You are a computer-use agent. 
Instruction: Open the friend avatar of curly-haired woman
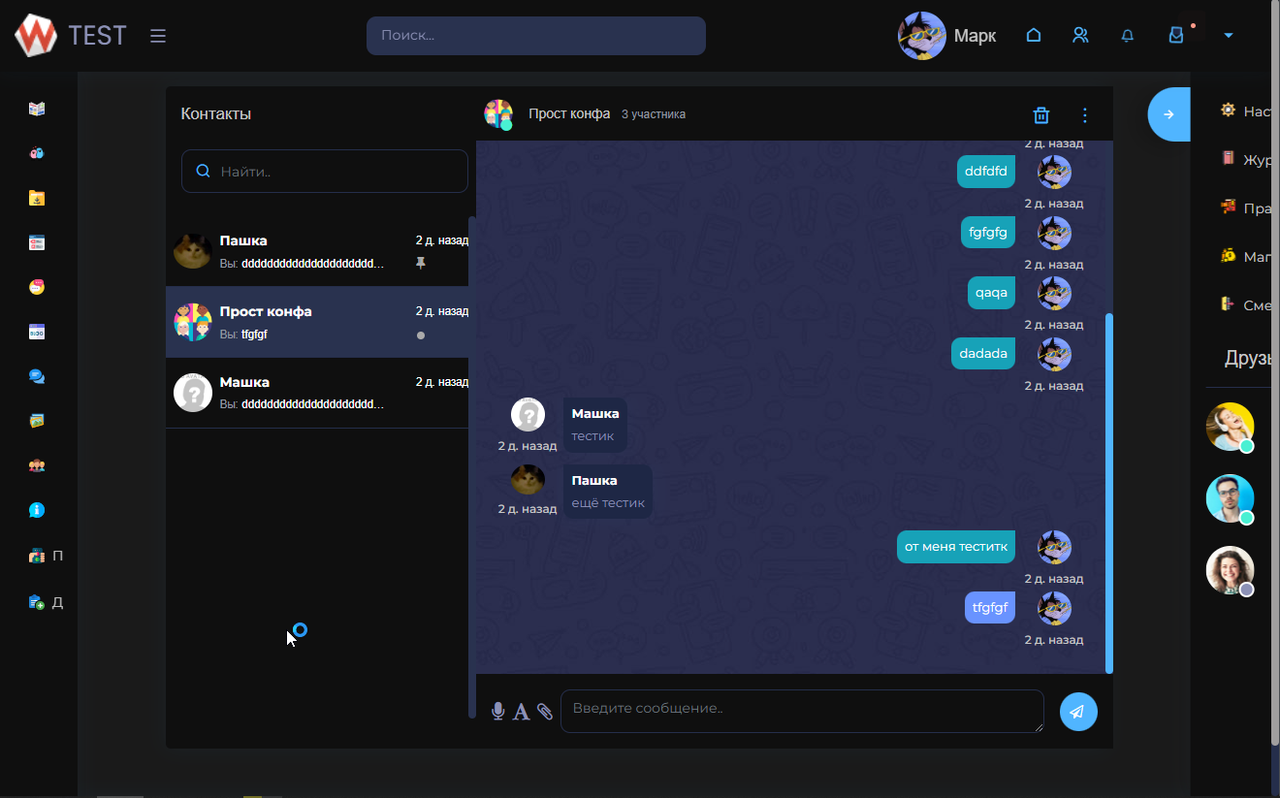click(x=1230, y=570)
